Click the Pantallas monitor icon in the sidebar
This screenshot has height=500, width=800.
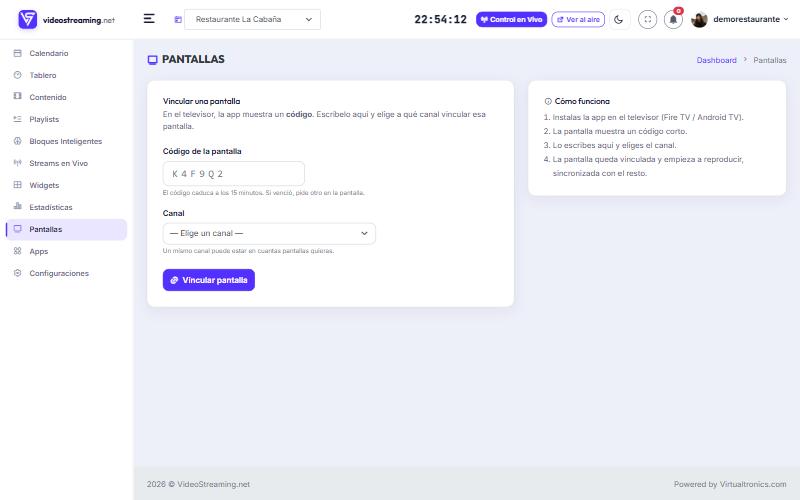[x=17, y=229]
